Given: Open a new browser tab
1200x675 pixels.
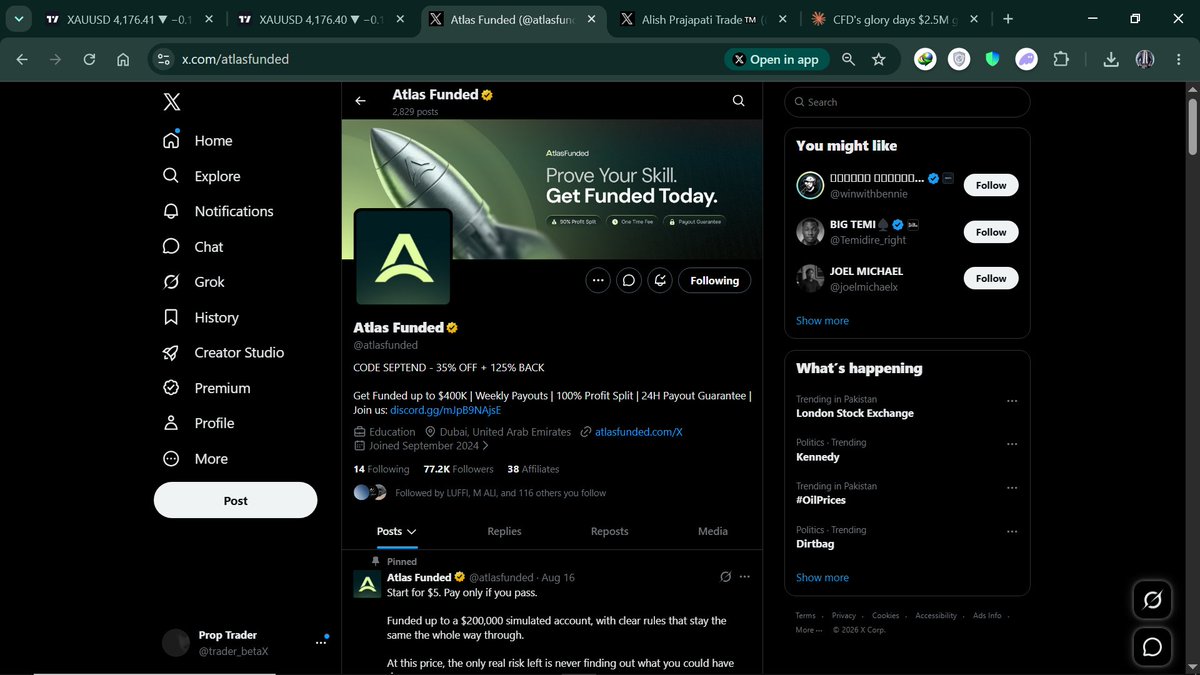Looking at the screenshot, I should [1007, 19].
